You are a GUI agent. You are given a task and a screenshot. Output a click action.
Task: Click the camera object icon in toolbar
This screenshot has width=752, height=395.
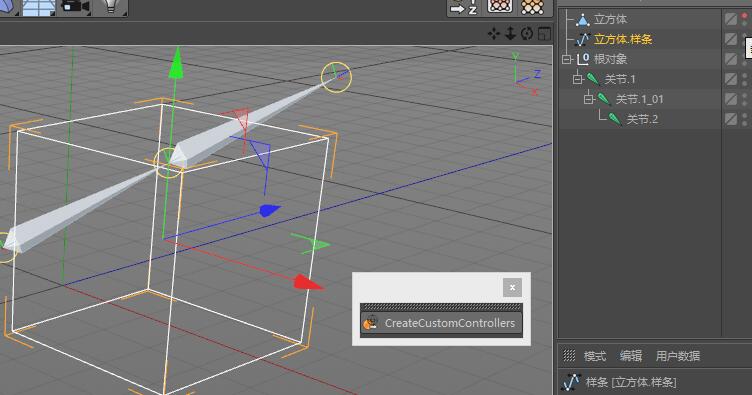(75, 7)
